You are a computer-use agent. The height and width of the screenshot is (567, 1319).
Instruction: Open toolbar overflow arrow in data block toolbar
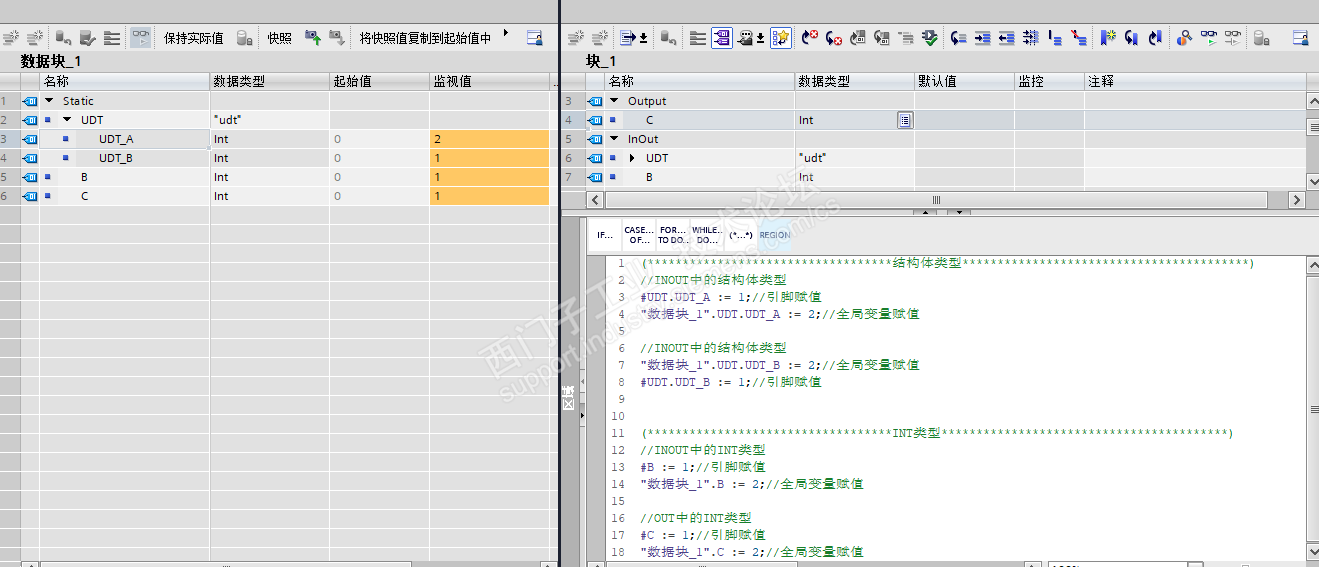click(x=505, y=33)
